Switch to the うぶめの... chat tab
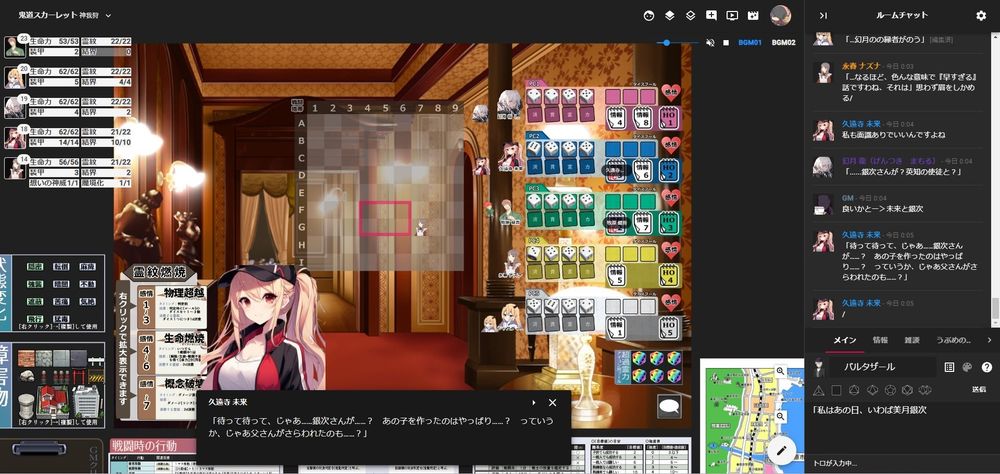1000x474 pixels. click(954, 340)
